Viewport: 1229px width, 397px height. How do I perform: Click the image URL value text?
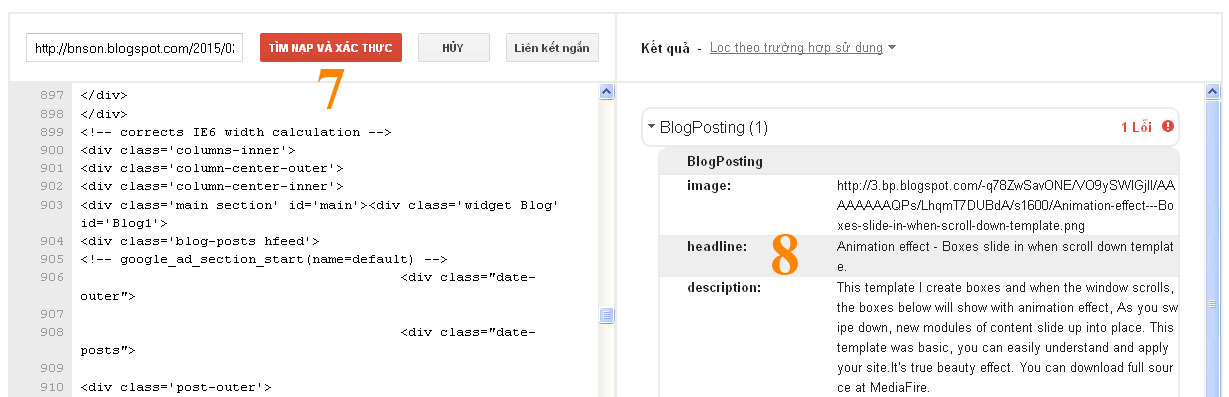point(1006,206)
